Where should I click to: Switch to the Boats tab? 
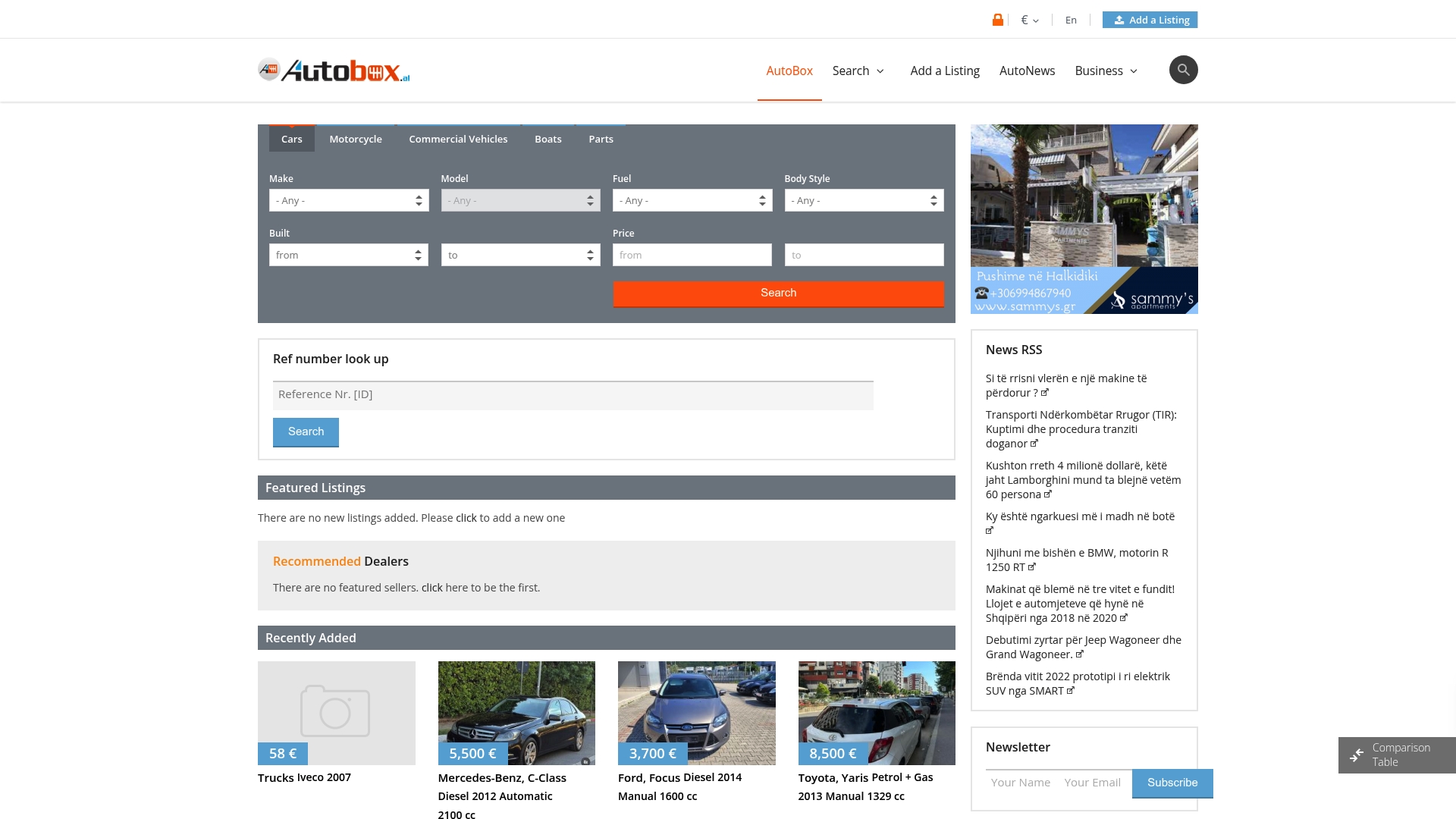[x=548, y=139]
